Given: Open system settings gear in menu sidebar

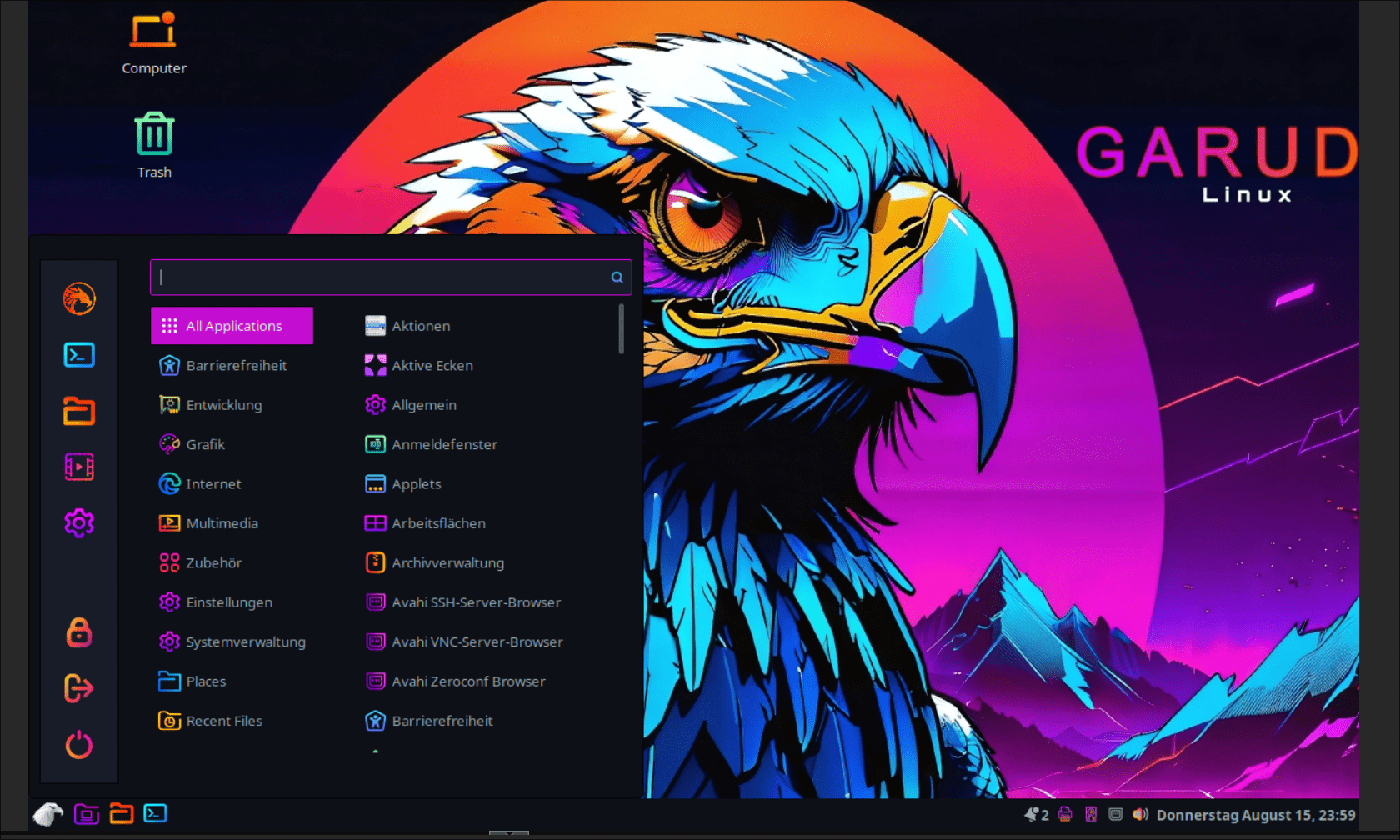Looking at the screenshot, I should tap(79, 523).
